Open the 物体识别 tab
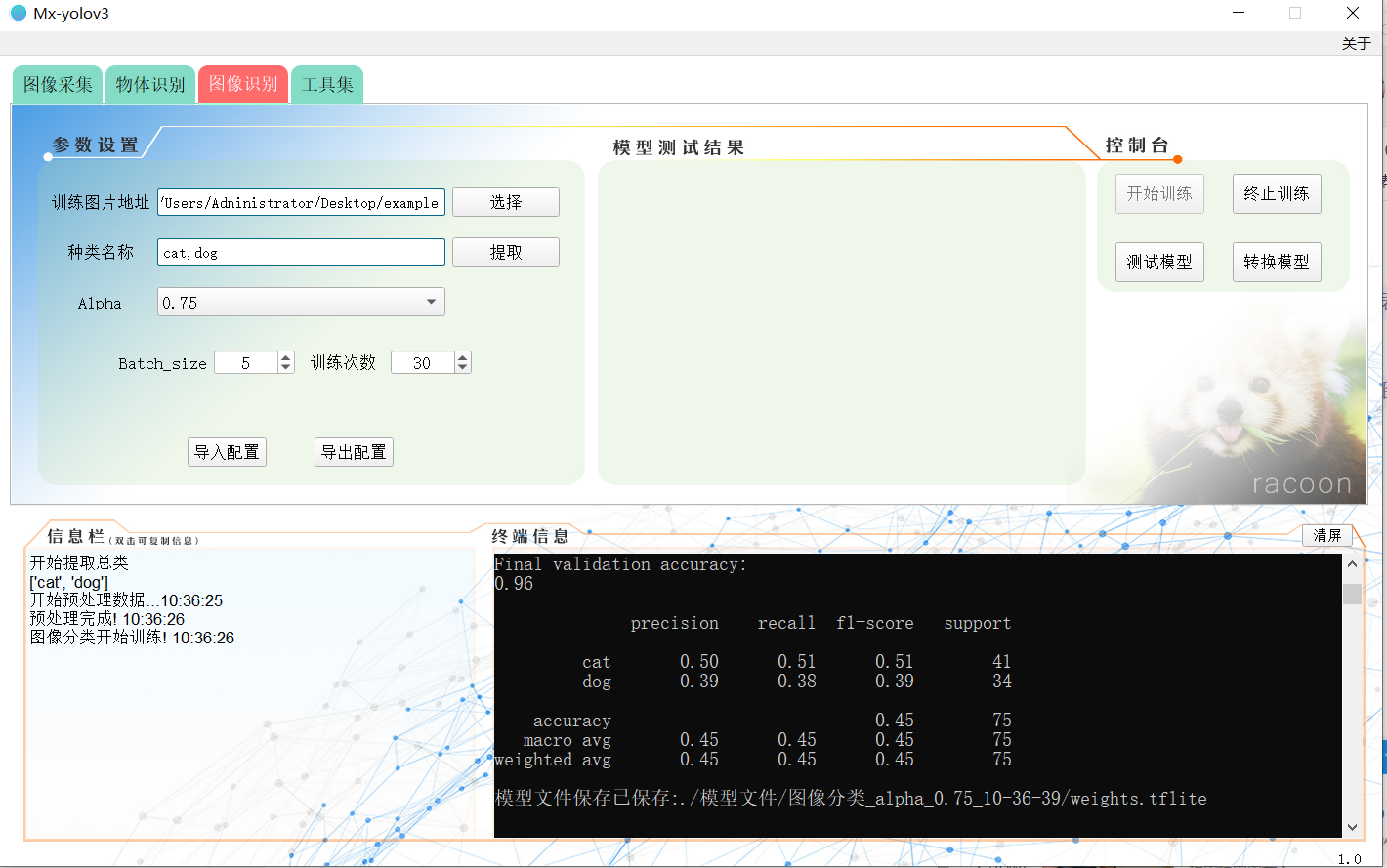The image size is (1387, 868). tap(150, 85)
